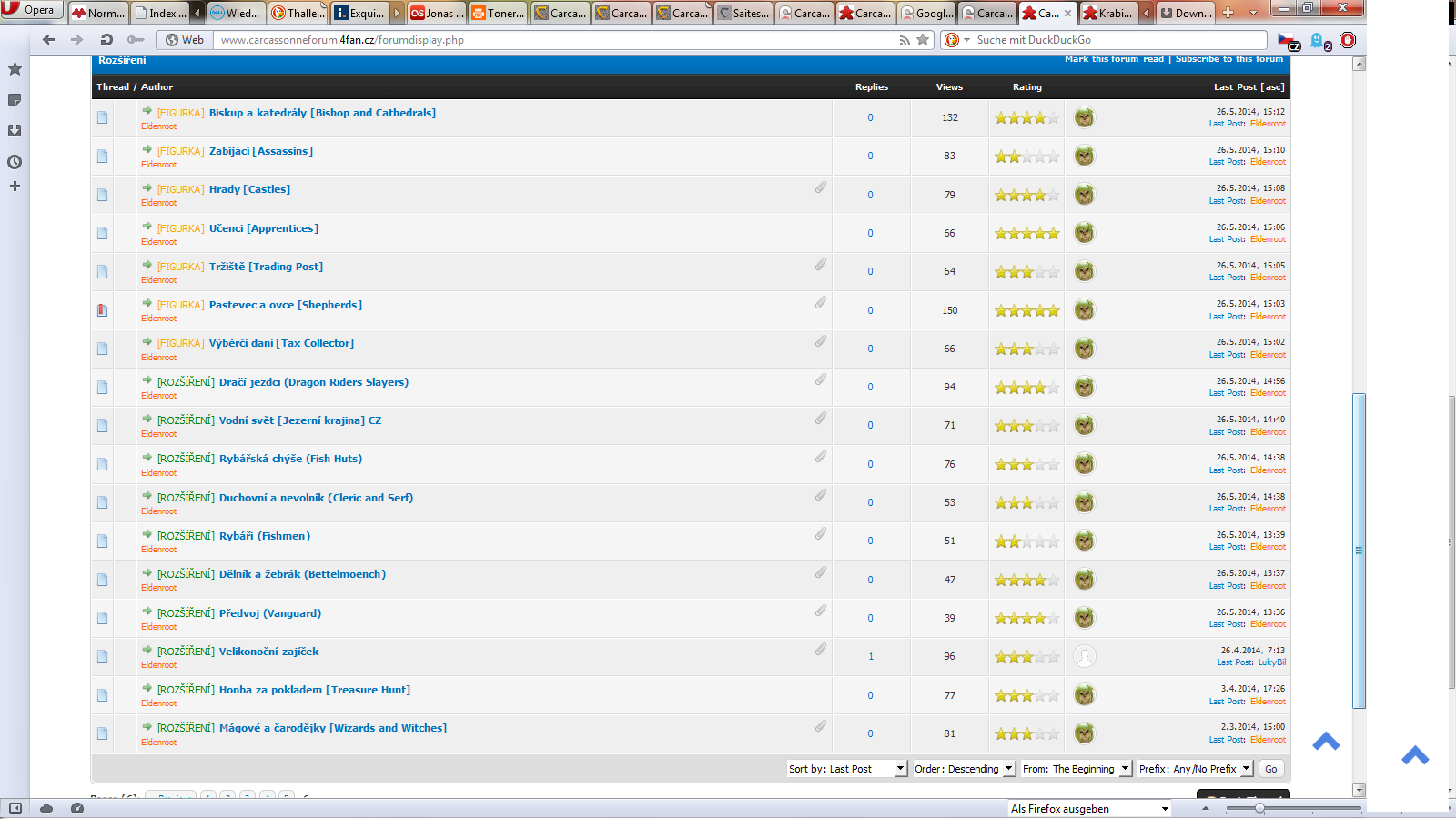This screenshot has height=819, width=1456.
Task: Click the Ghostery ghost extension icon
Action: pos(1318,40)
